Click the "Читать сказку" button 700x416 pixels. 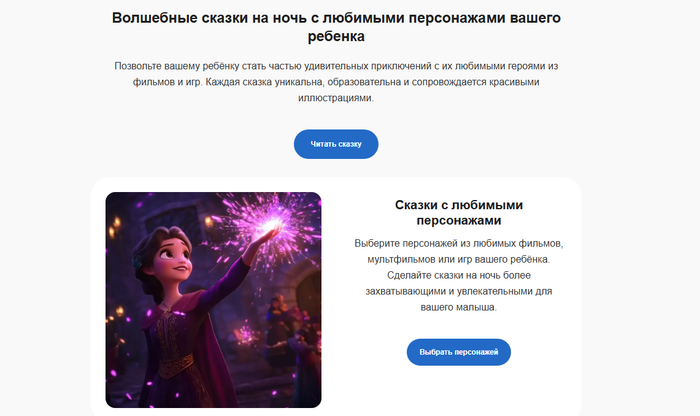tap(336, 144)
